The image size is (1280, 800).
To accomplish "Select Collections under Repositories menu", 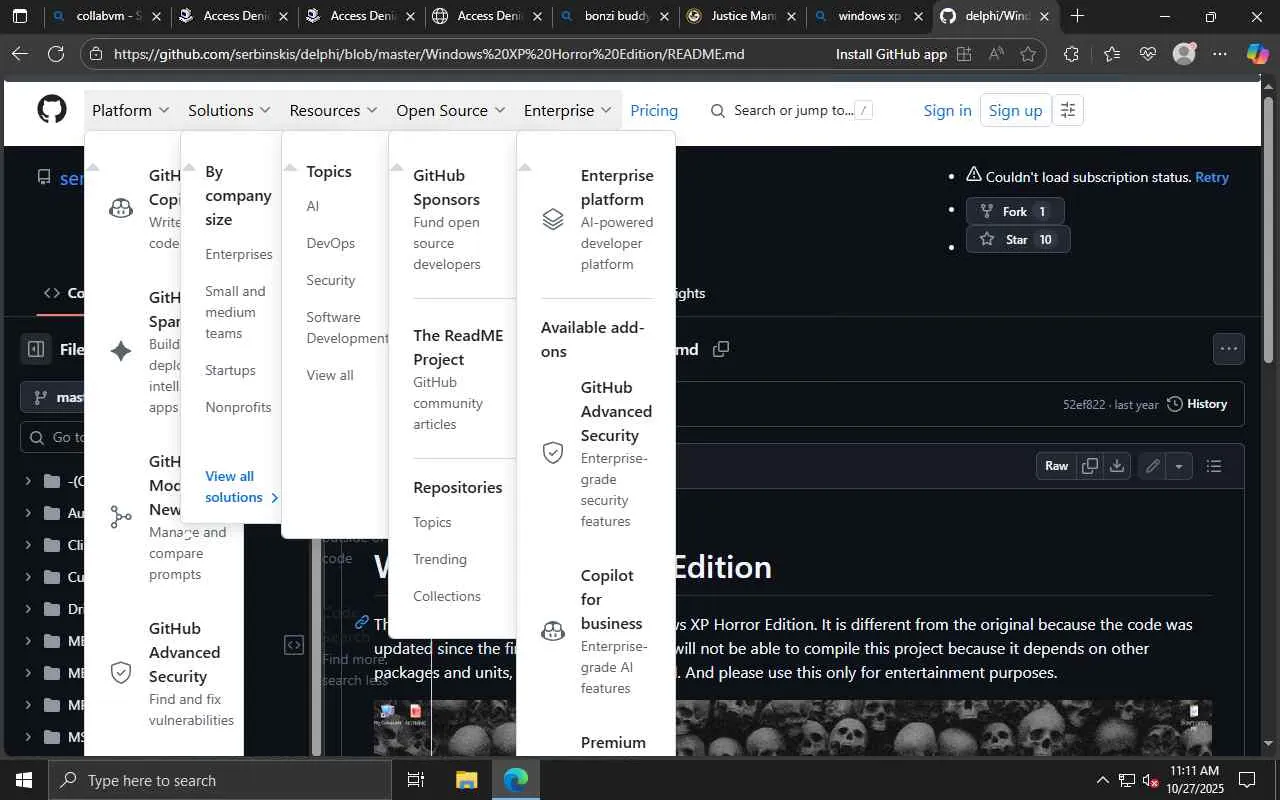I will coord(447,596).
